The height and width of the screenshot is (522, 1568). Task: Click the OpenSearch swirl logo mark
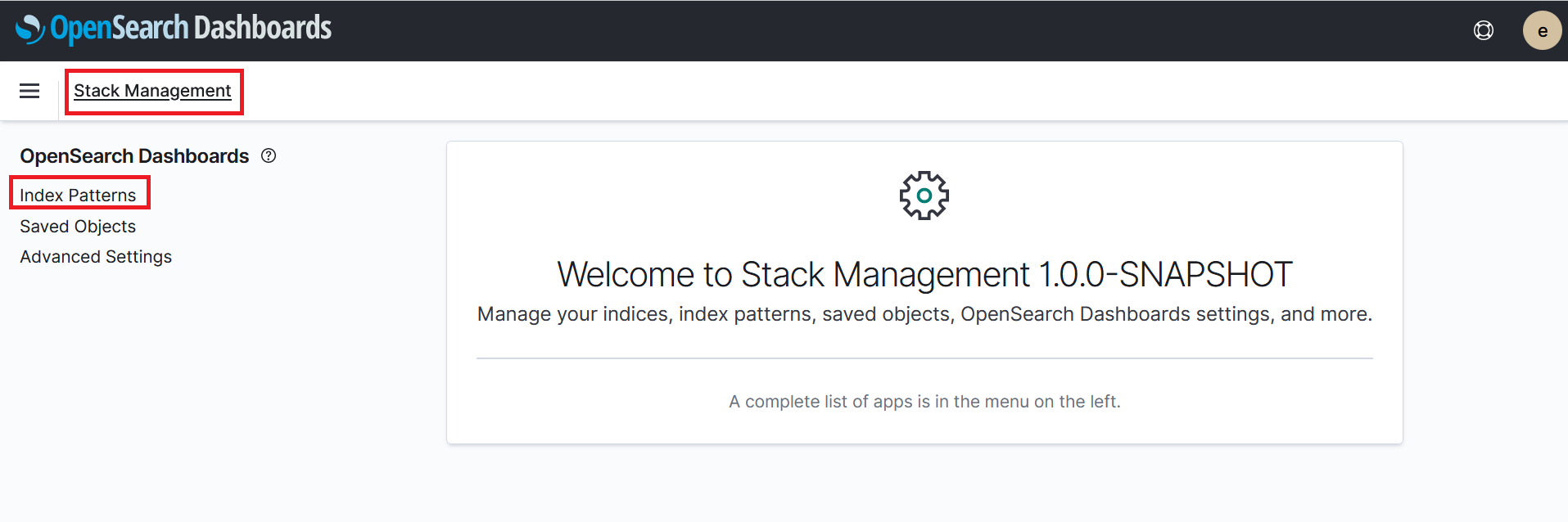click(30, 29)
